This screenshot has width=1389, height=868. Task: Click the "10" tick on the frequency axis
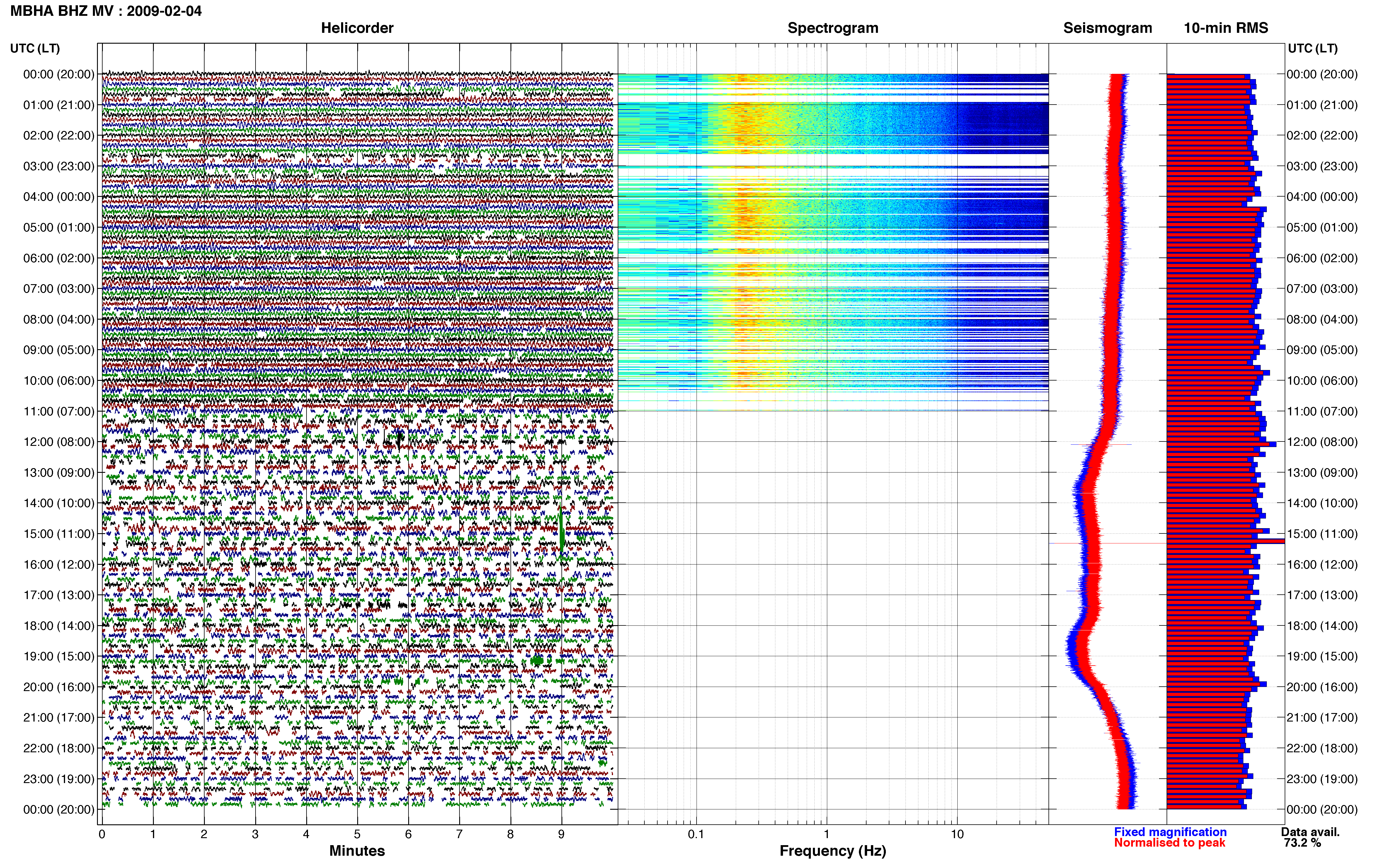[957, 835]
